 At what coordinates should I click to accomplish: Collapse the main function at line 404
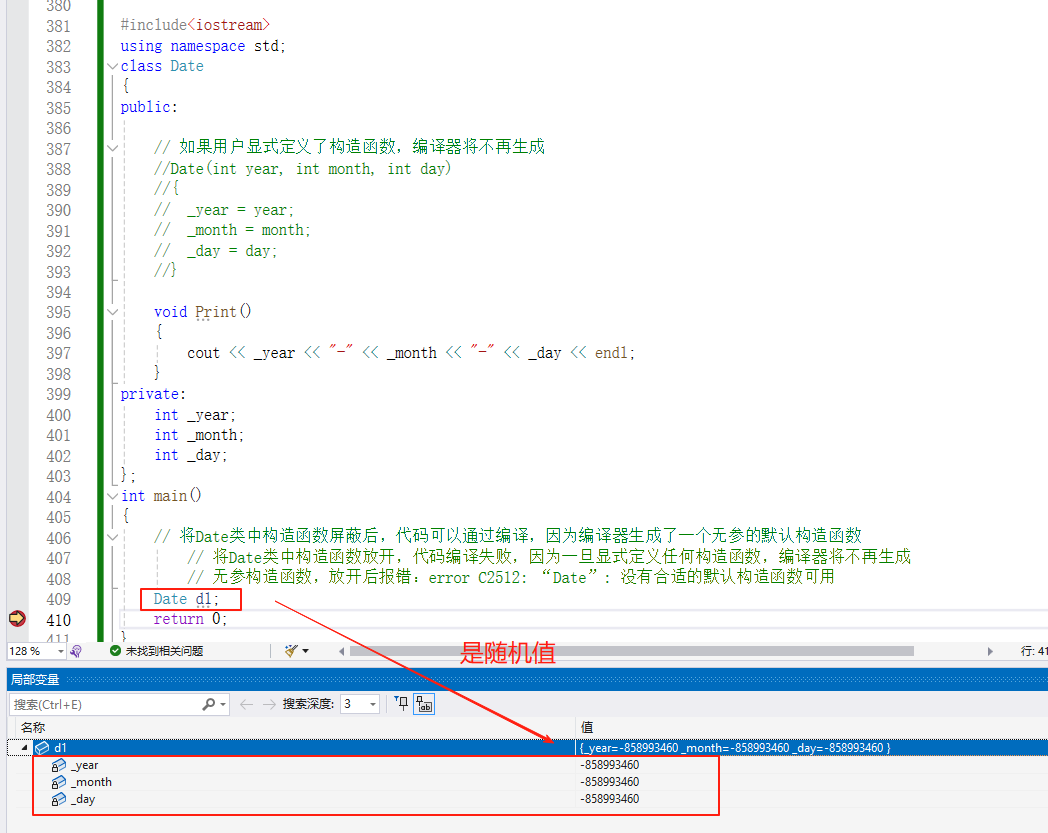(x=112, y=496)
